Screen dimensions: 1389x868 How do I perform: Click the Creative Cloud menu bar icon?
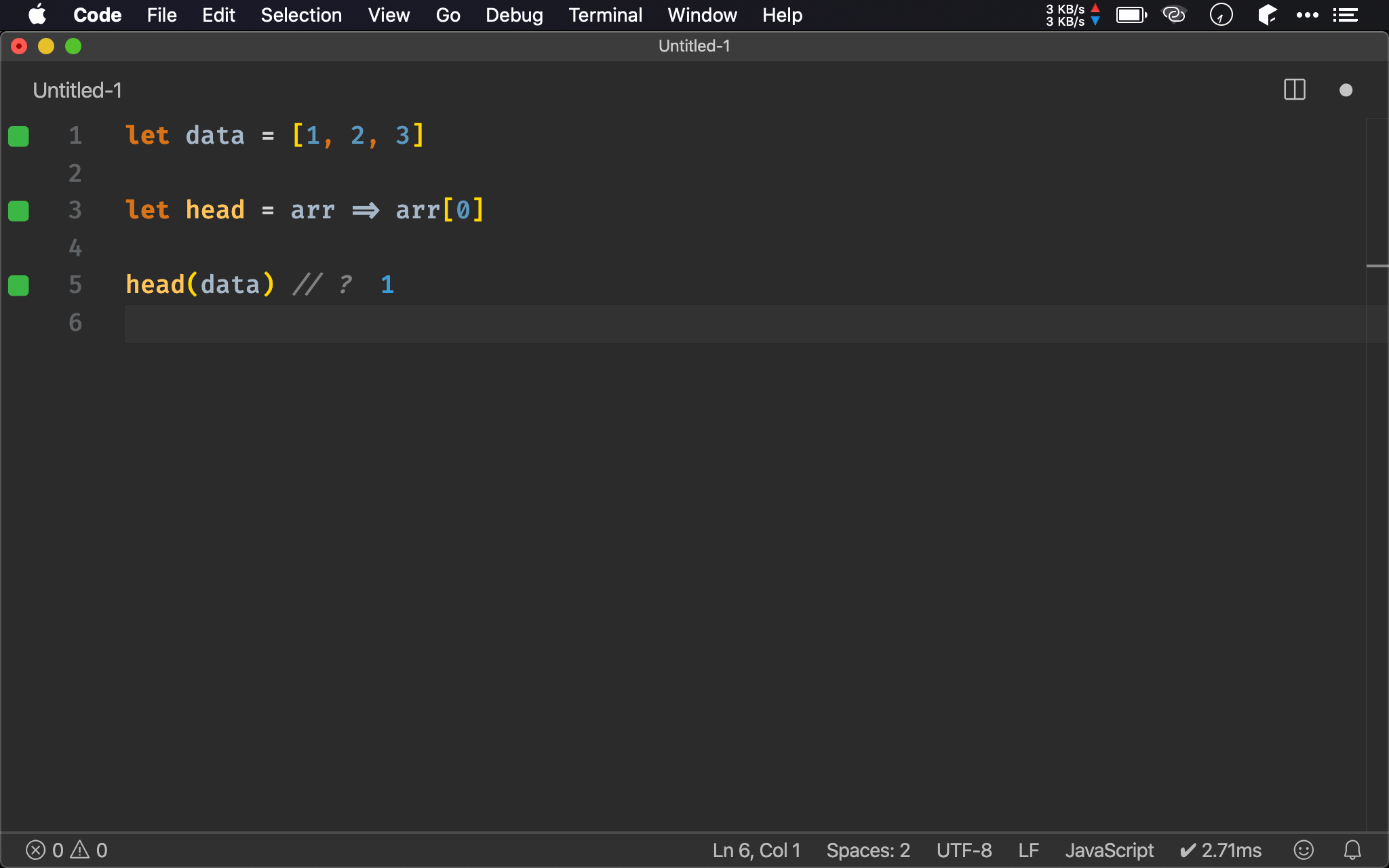click(x=1174, y=14)
